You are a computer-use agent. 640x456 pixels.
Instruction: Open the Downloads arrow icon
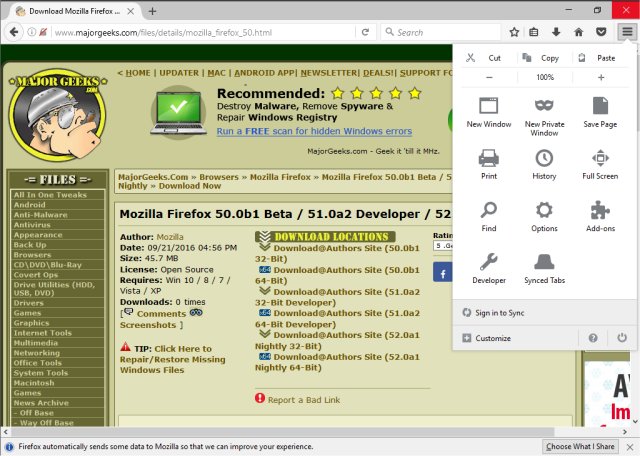coord(556,32)
